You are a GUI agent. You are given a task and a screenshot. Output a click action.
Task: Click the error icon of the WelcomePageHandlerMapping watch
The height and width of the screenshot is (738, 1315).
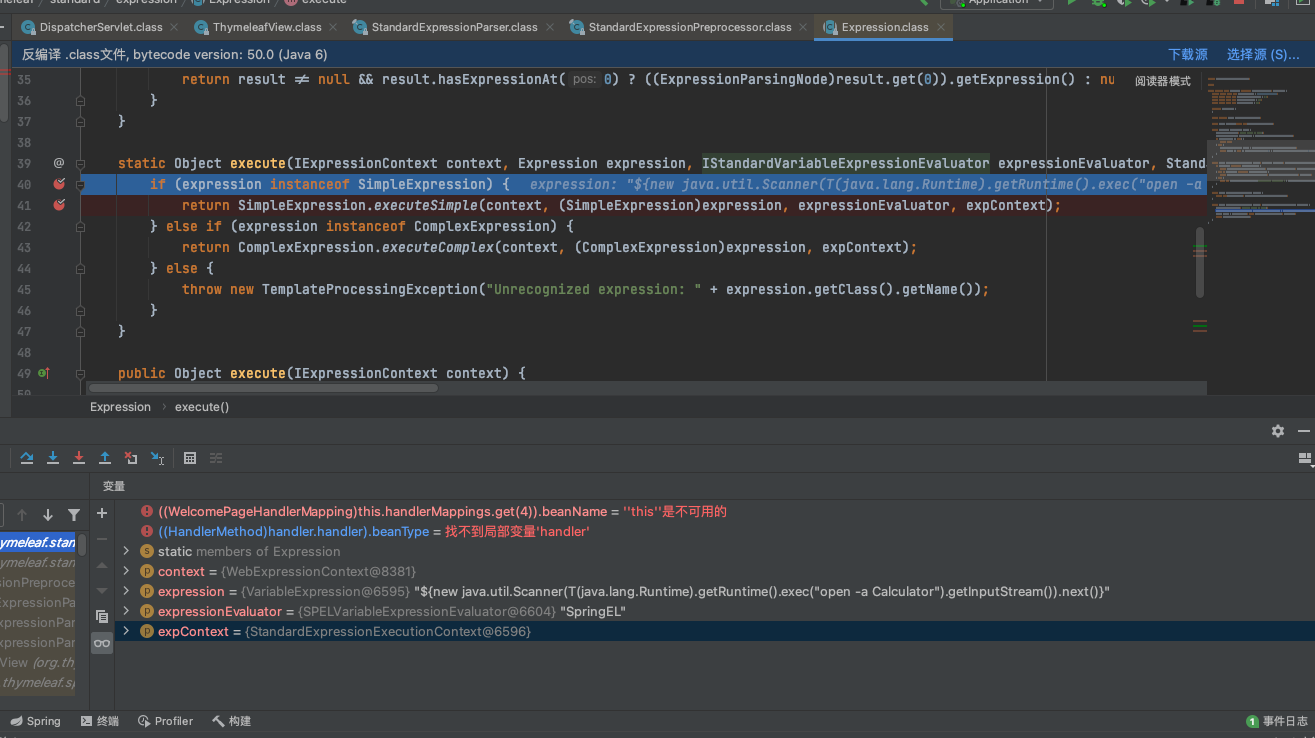point(147,511)
